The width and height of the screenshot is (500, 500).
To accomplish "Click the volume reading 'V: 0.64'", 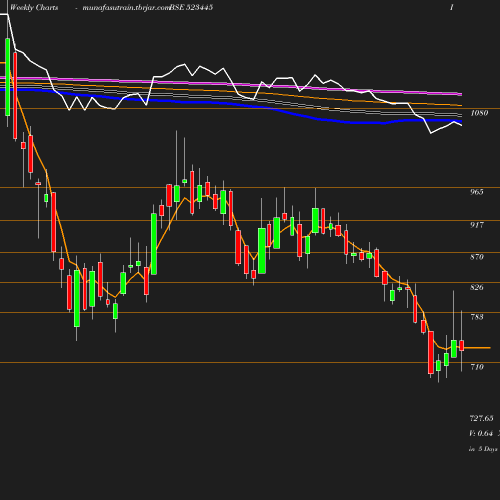I will pos(481,433).
